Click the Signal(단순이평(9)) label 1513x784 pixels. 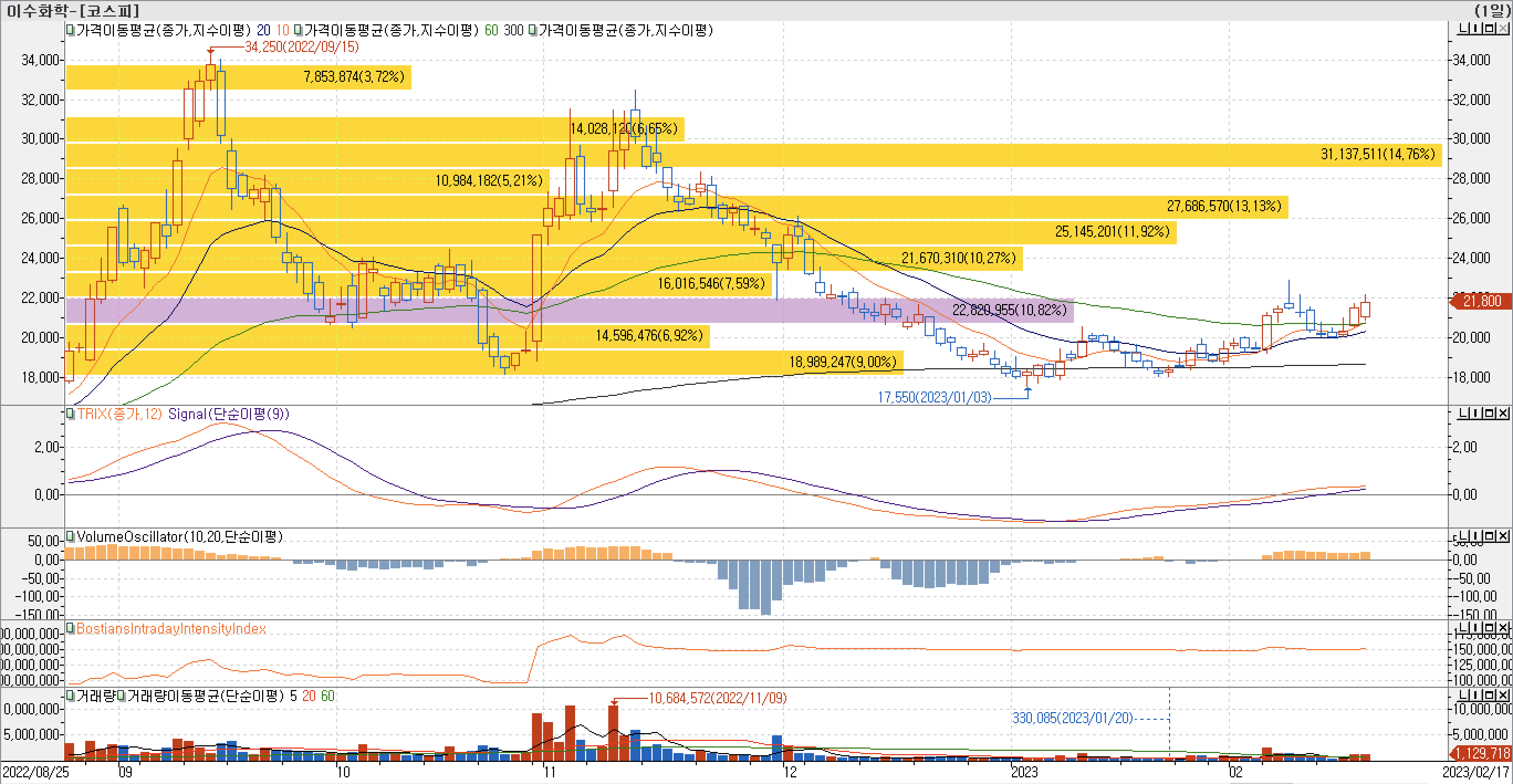pos(228,414)
